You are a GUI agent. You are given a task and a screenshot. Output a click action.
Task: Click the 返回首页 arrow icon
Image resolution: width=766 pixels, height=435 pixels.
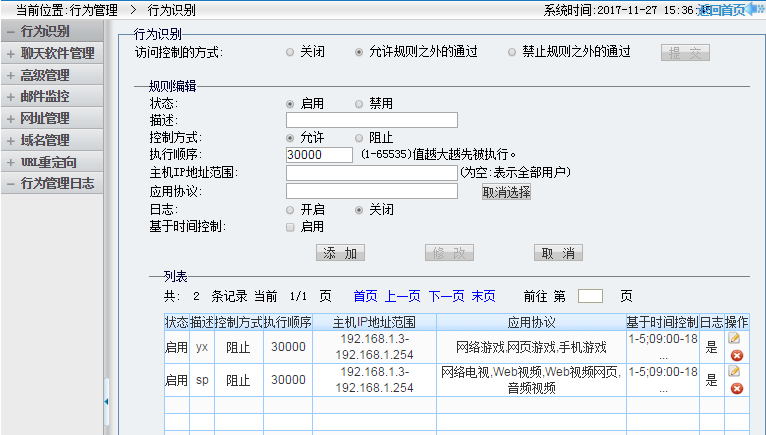[755, 9]
